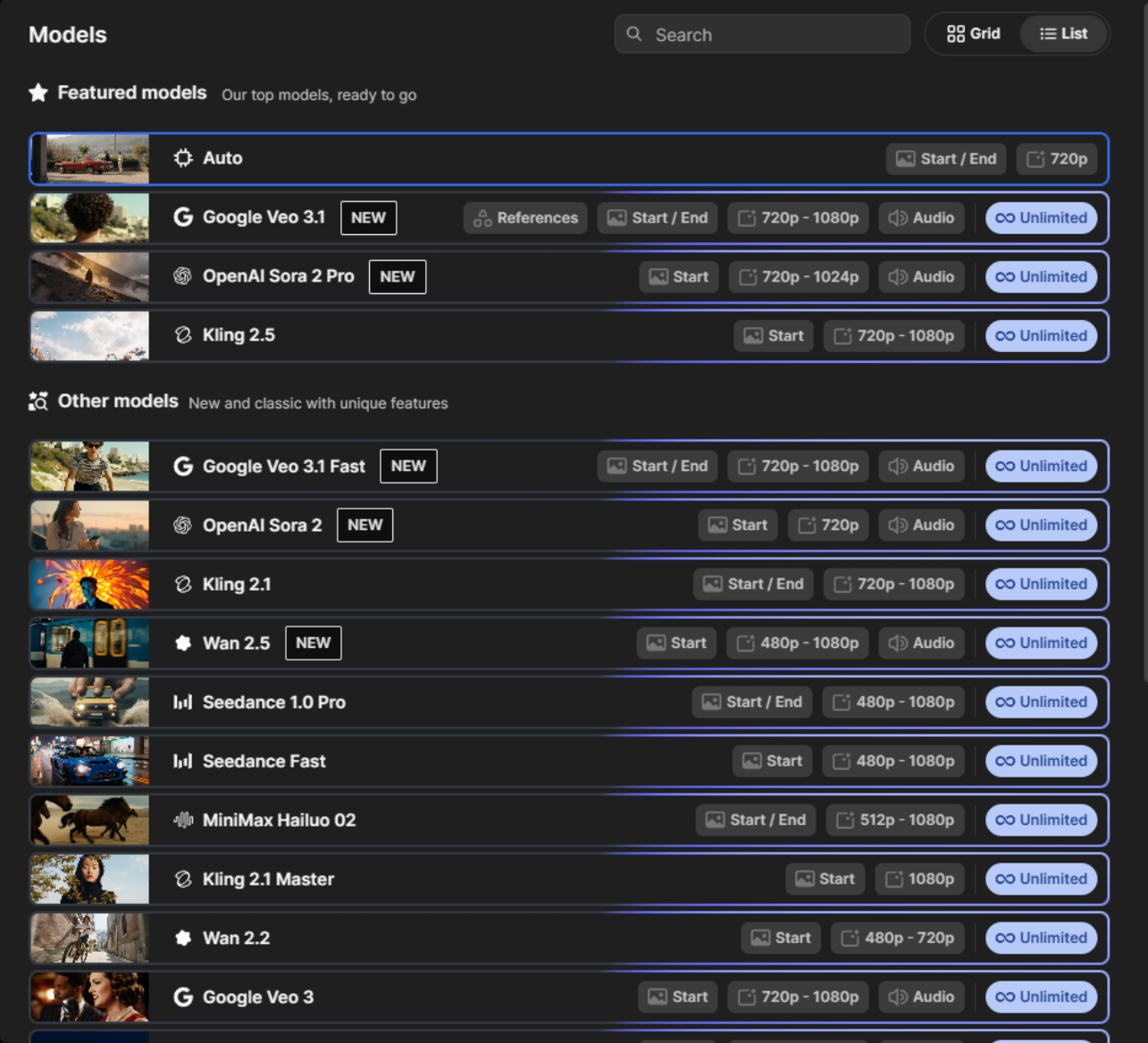Click the NEW tag next to Google Veo 3.1 Fast

[408, 466]
